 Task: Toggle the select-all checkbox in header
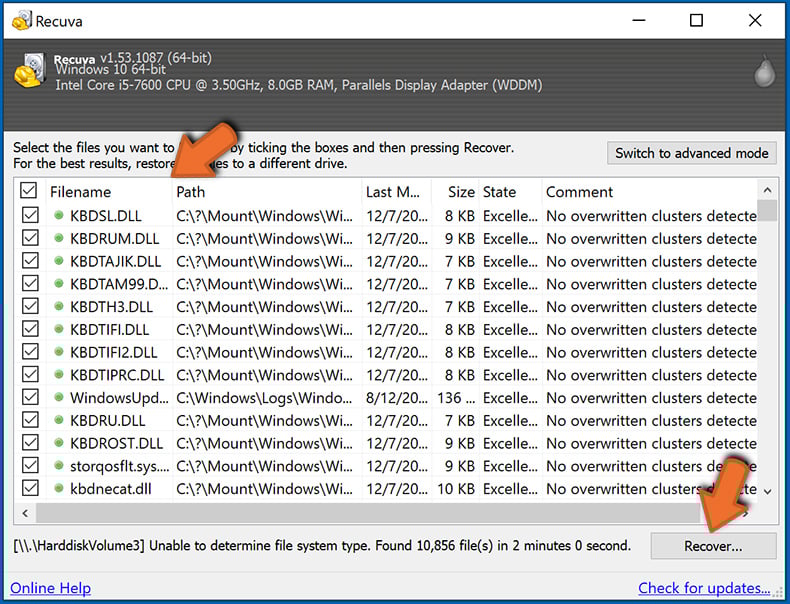coord(29,191)
